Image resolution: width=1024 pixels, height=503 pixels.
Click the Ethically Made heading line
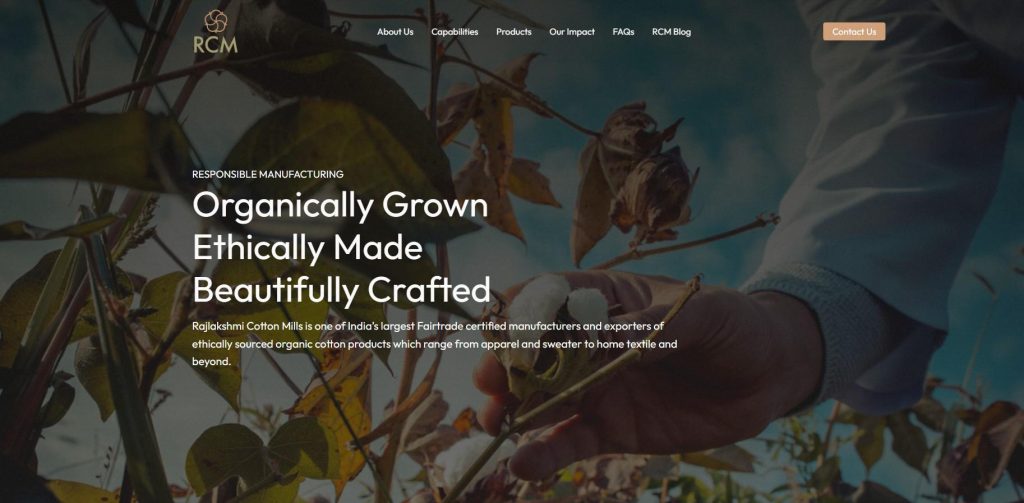(x=308, y=248)
